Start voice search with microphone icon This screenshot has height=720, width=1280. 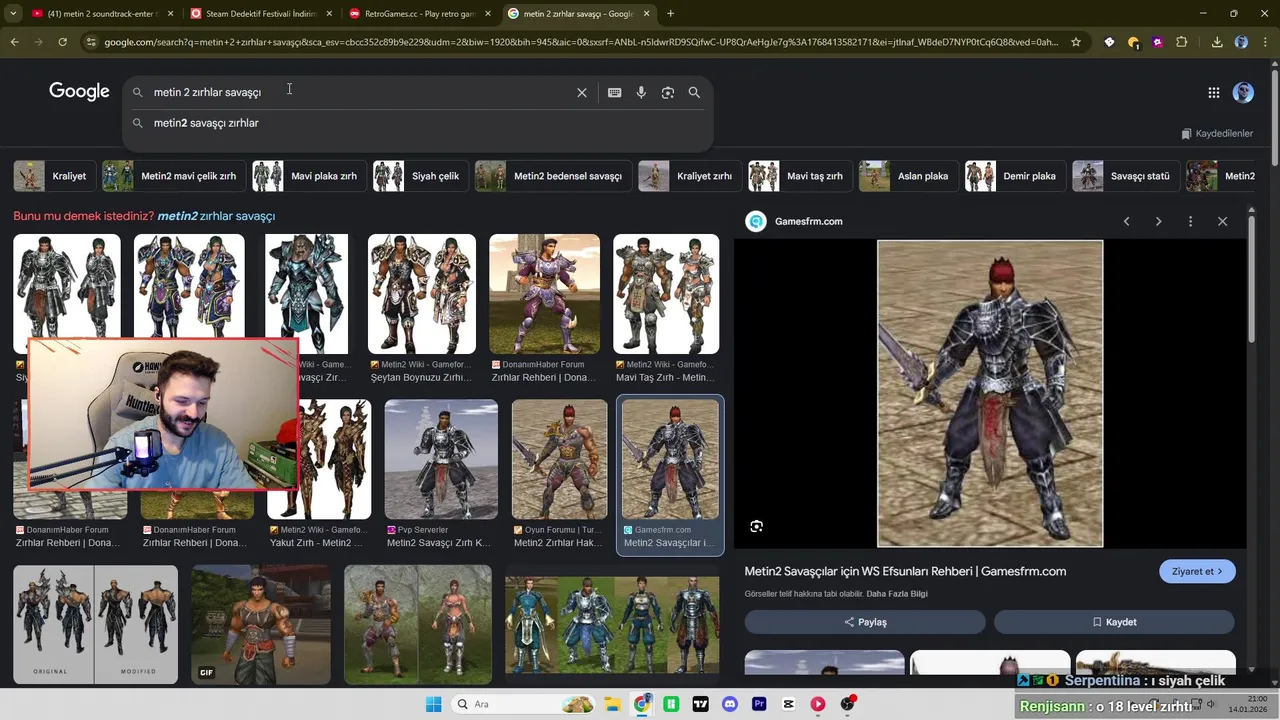(x=641, y=92)
